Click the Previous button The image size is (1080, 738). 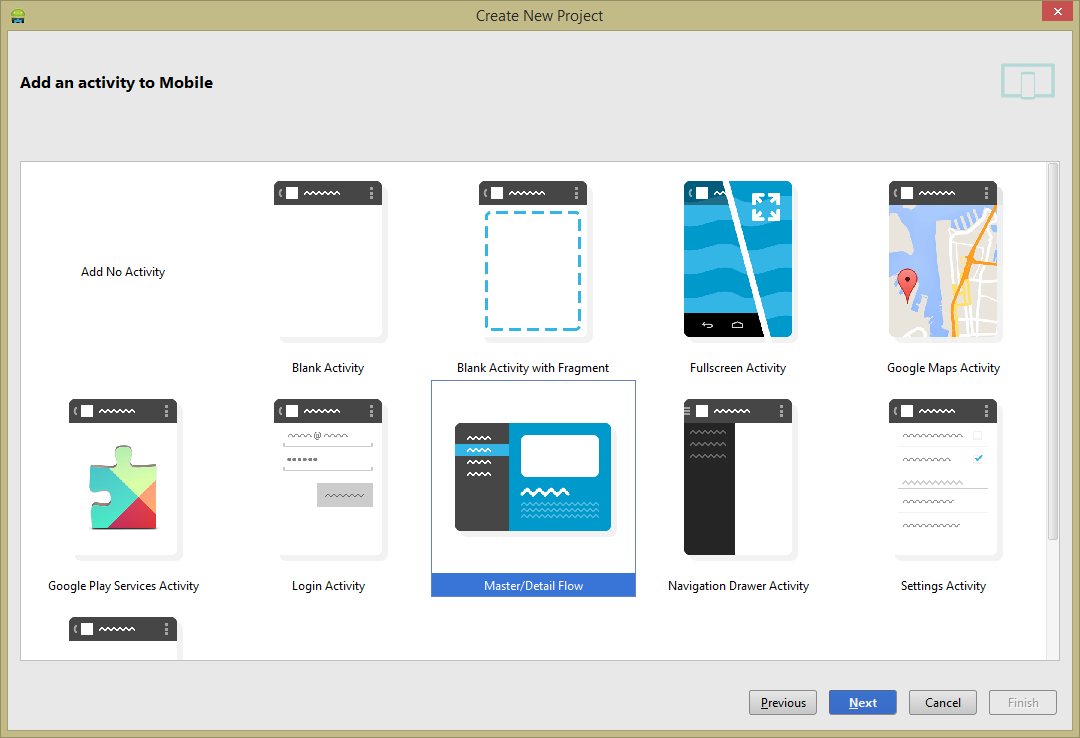[x=783, y=703]
